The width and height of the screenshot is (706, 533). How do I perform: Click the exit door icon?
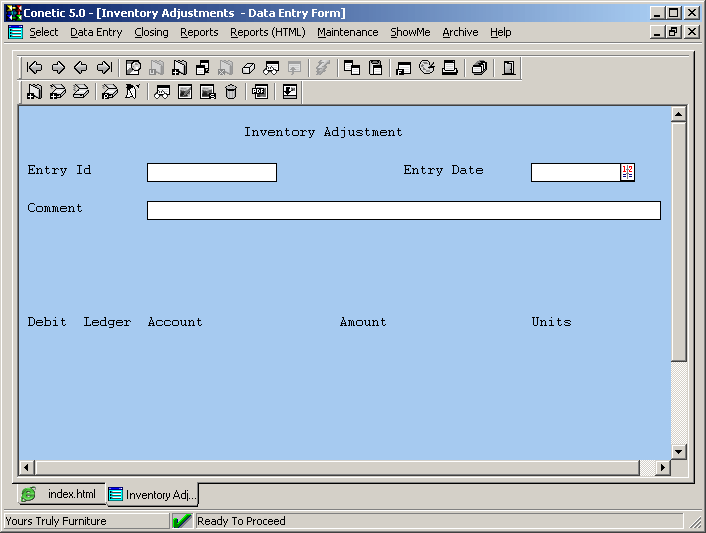pos(509,68)
